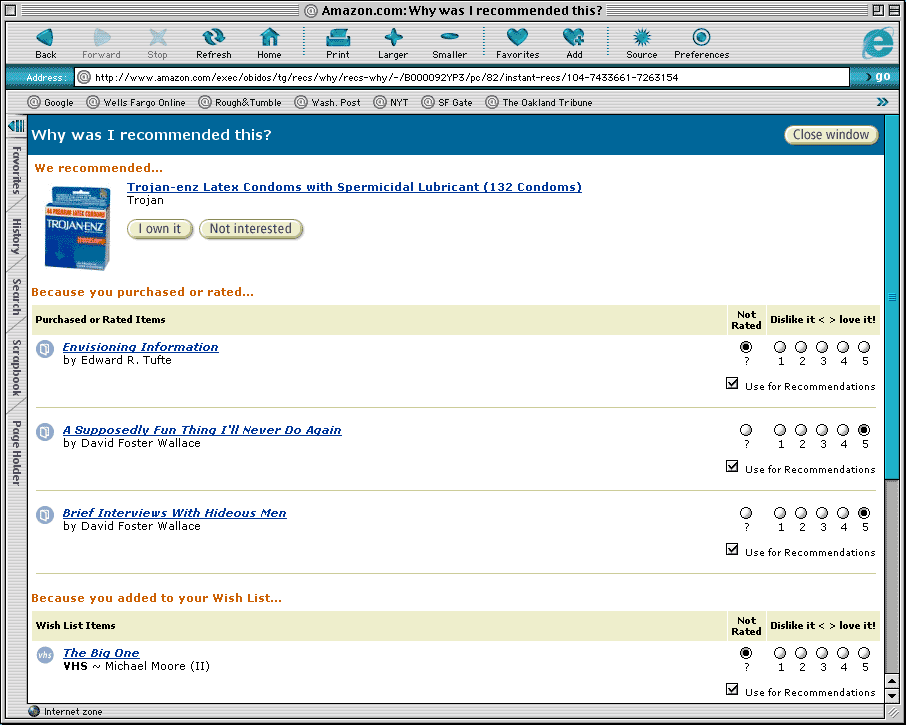Click the Forward arrow icon

pyautogui.click(x=102, y=38)
